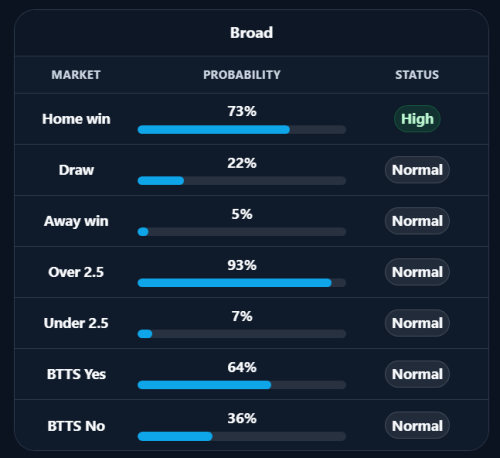Click the MARKET column header
500x458 pixels.
(x=76, y=75)
